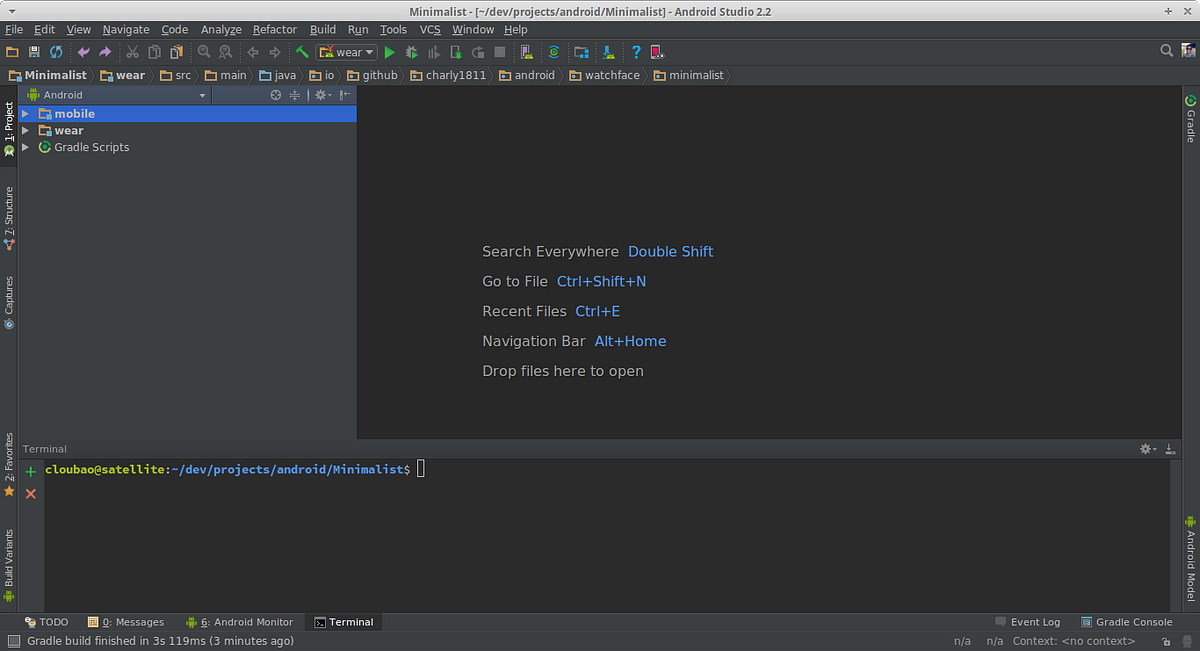1200x651 pixels.
Task: Open the Navigate menu
Action: coord(126,30)
